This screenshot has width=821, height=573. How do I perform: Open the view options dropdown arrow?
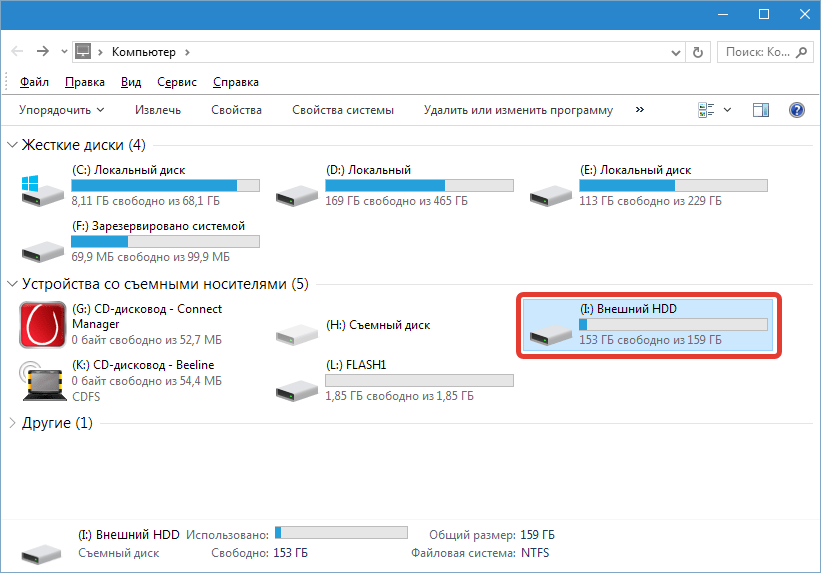click(727, 110)
